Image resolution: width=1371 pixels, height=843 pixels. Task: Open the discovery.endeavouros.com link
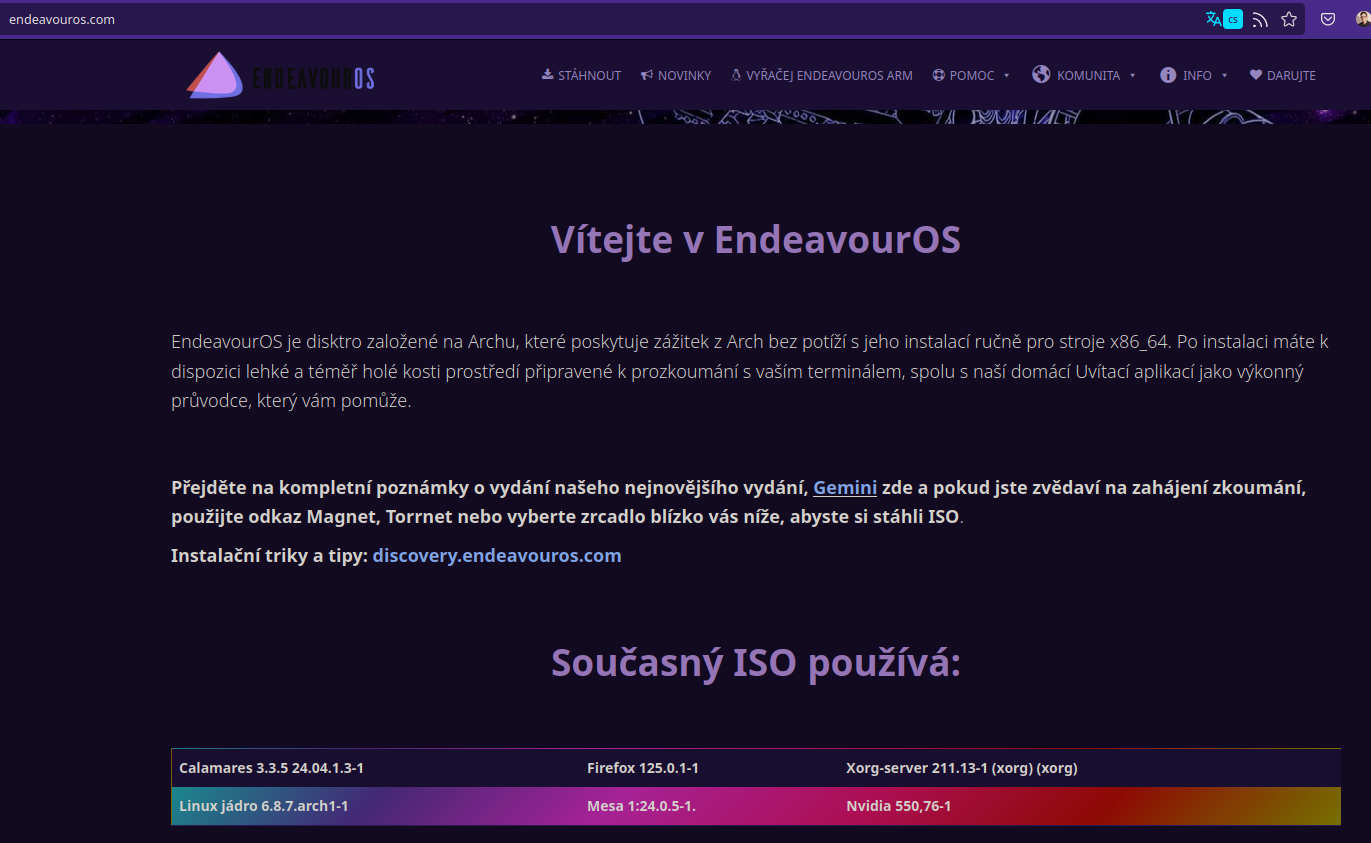[497, 555]
